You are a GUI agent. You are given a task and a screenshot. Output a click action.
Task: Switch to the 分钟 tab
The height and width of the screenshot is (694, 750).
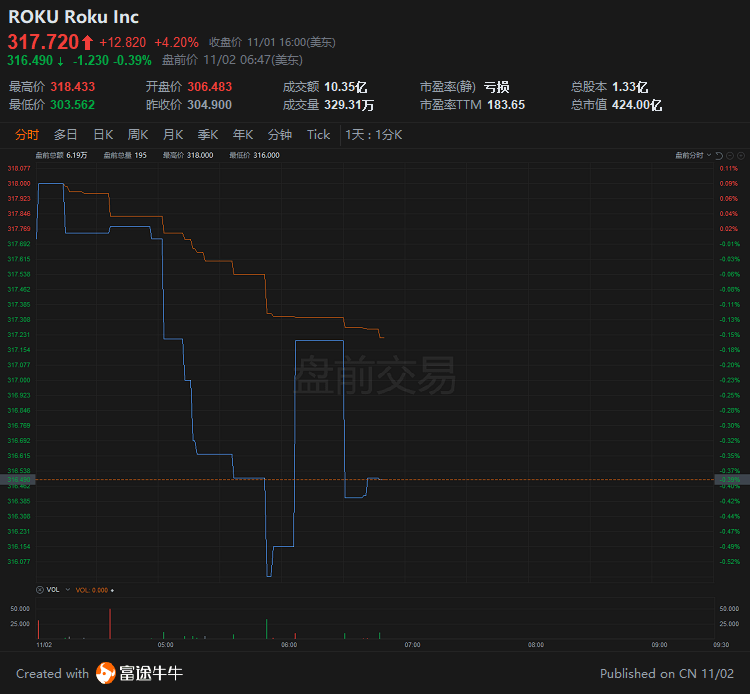coord(280,135)
